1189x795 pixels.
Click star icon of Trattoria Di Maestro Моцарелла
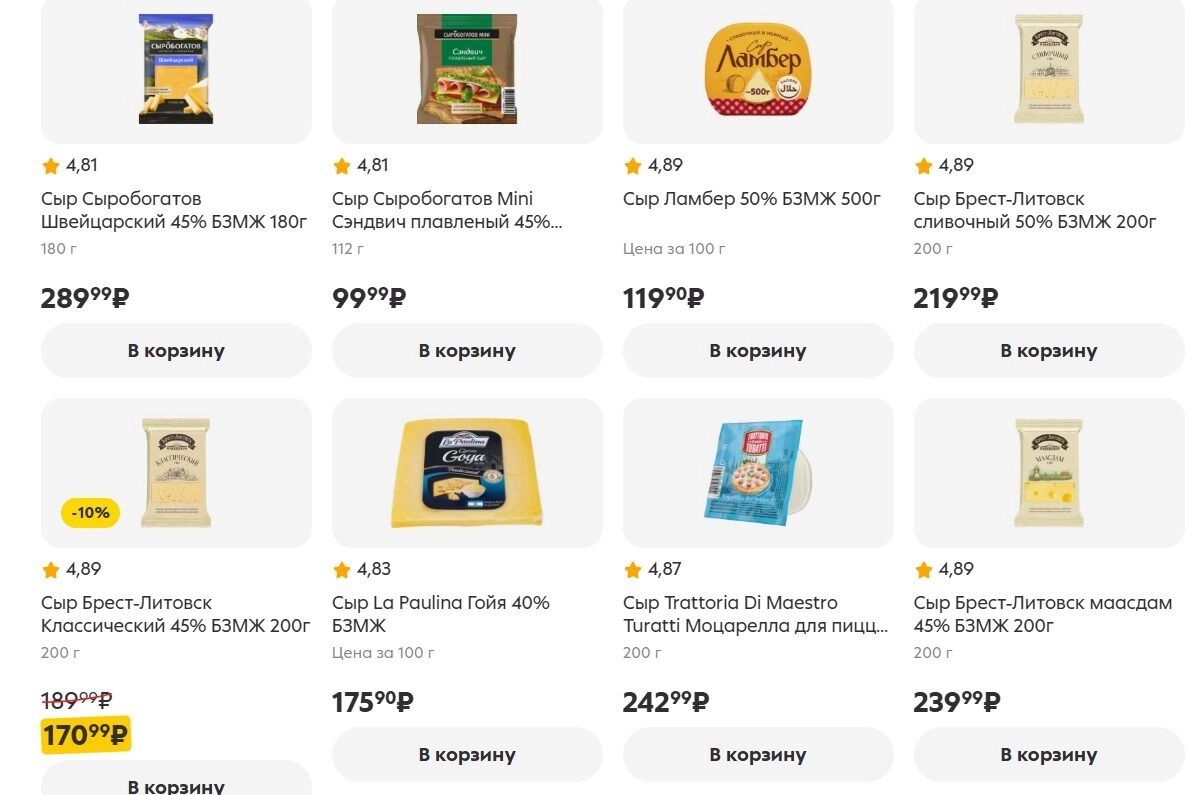click(632, 570)
